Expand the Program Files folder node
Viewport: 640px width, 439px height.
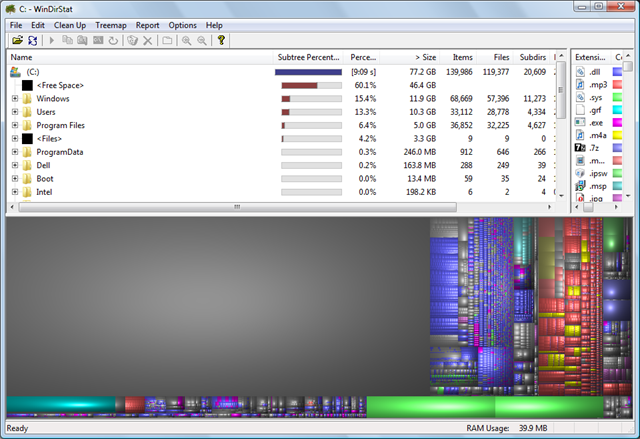pyautogui.click(x=15, y=125)
